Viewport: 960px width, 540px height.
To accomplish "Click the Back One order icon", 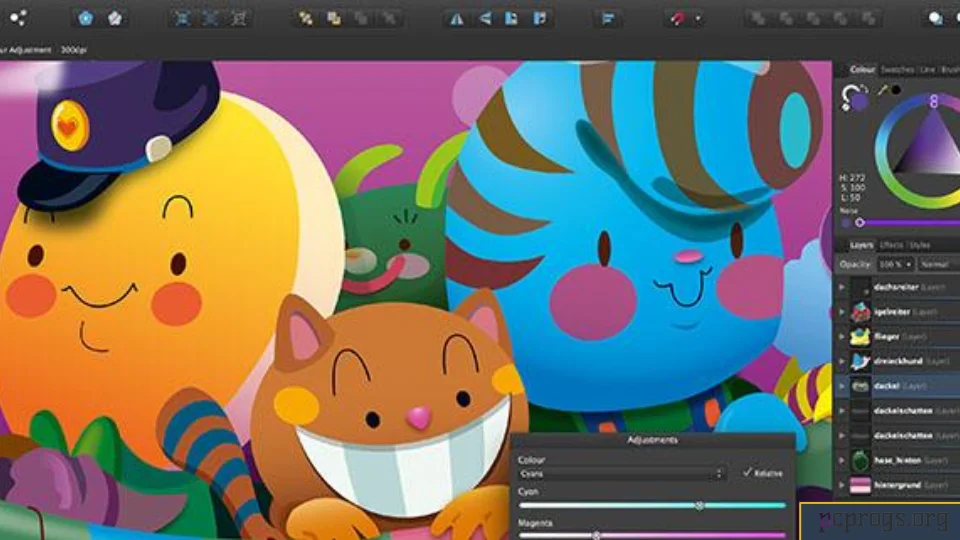I will coord(334,18).
